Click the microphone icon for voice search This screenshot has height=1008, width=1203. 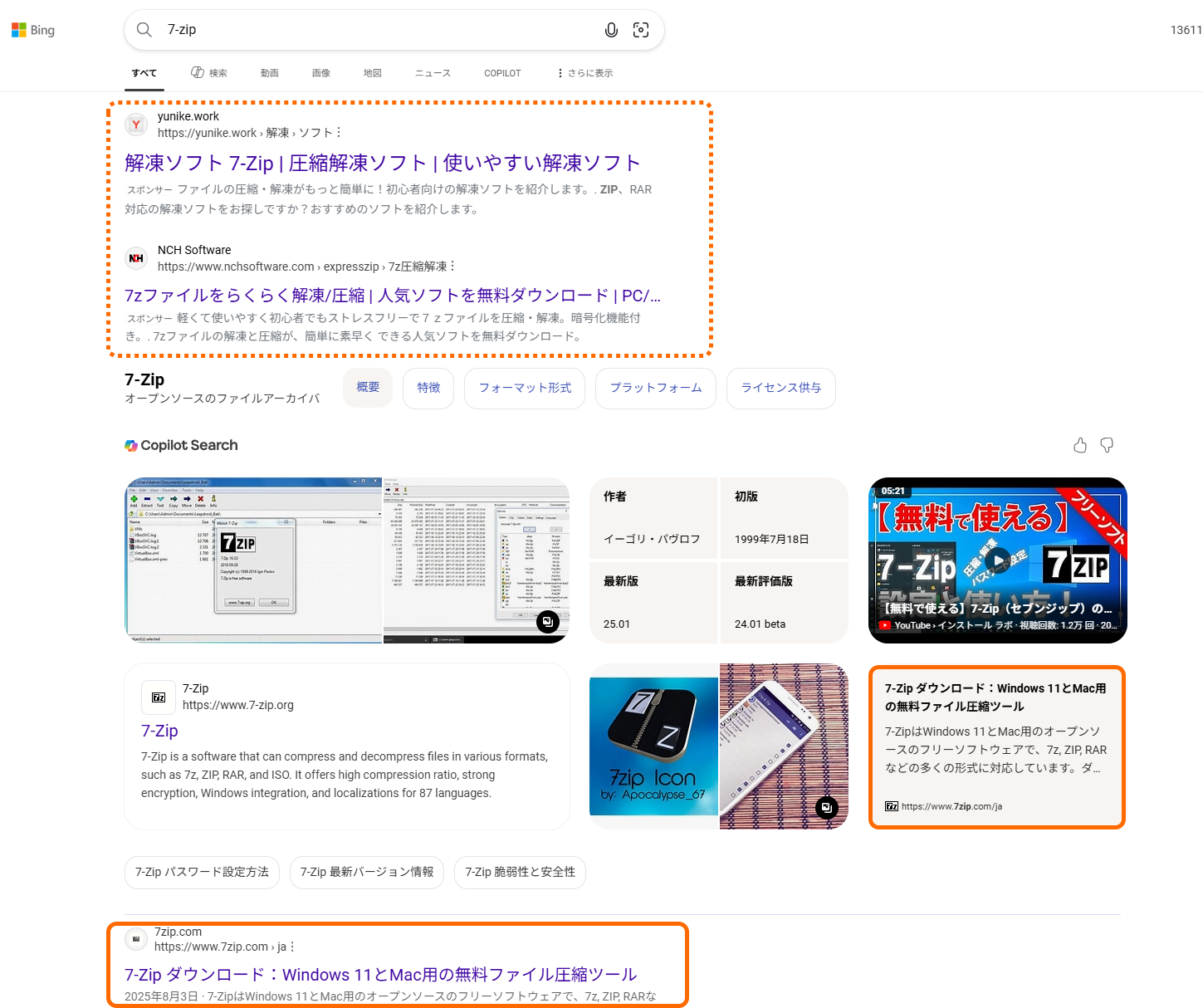pos(612,30)
